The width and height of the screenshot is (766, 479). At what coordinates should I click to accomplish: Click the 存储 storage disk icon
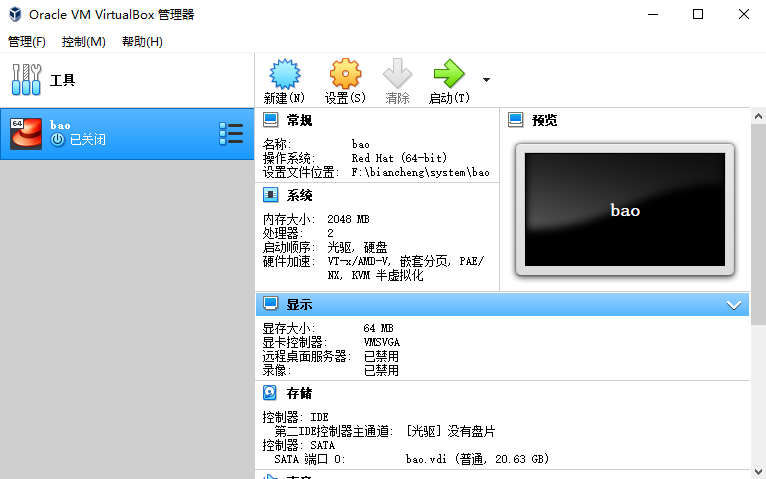[x=270, y=393]
